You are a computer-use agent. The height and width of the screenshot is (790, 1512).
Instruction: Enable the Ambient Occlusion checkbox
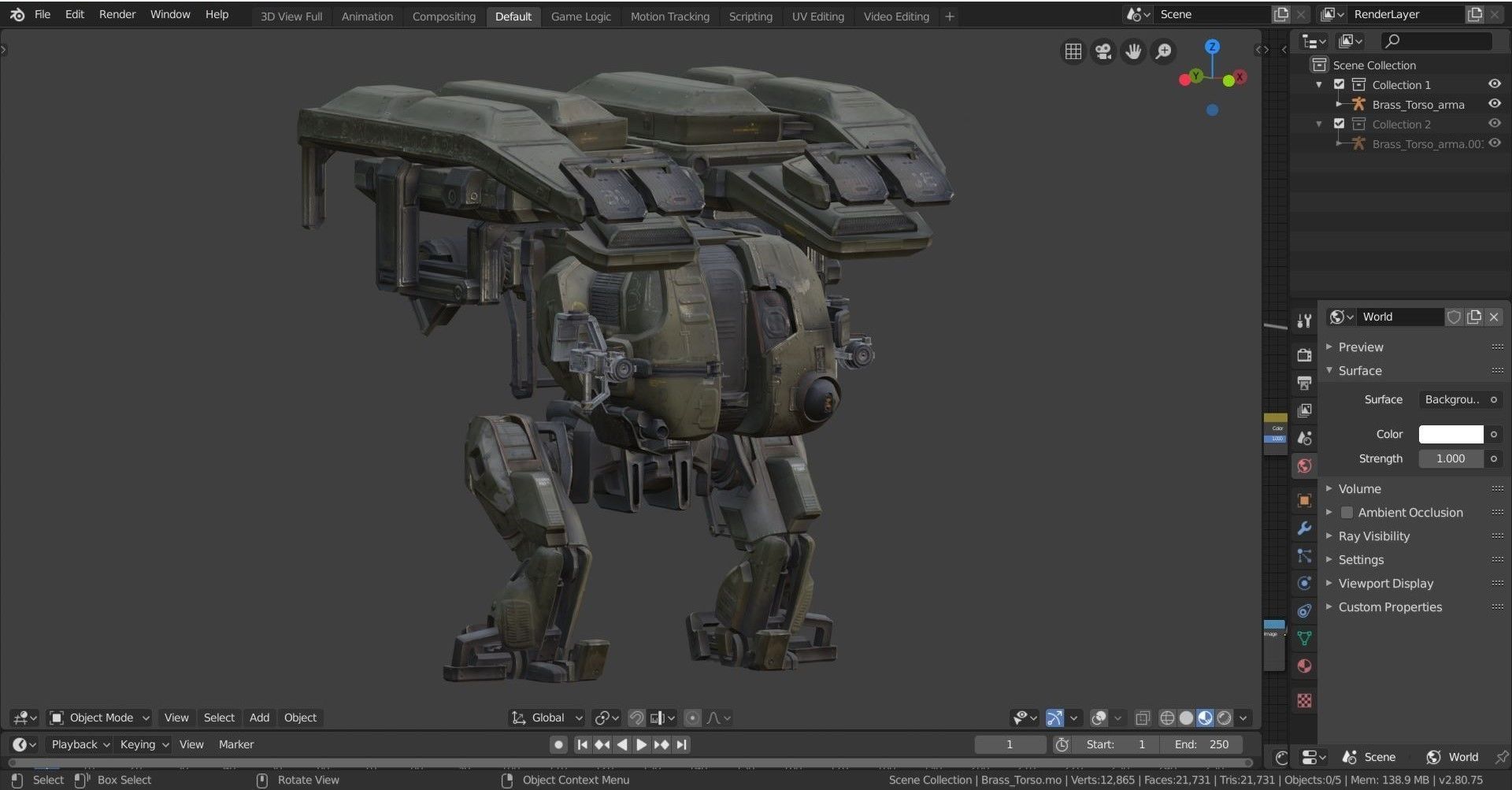1347,513
